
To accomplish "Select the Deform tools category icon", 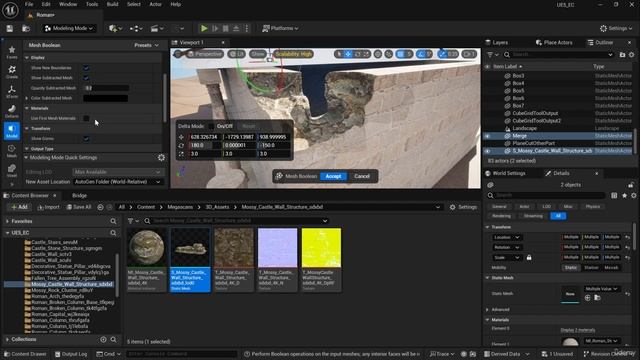I will [x=12, y=111].
